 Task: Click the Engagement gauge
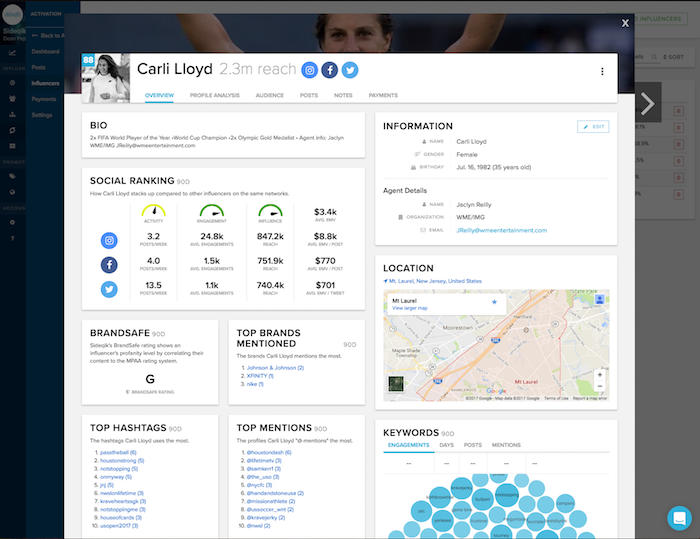[212, 210]
